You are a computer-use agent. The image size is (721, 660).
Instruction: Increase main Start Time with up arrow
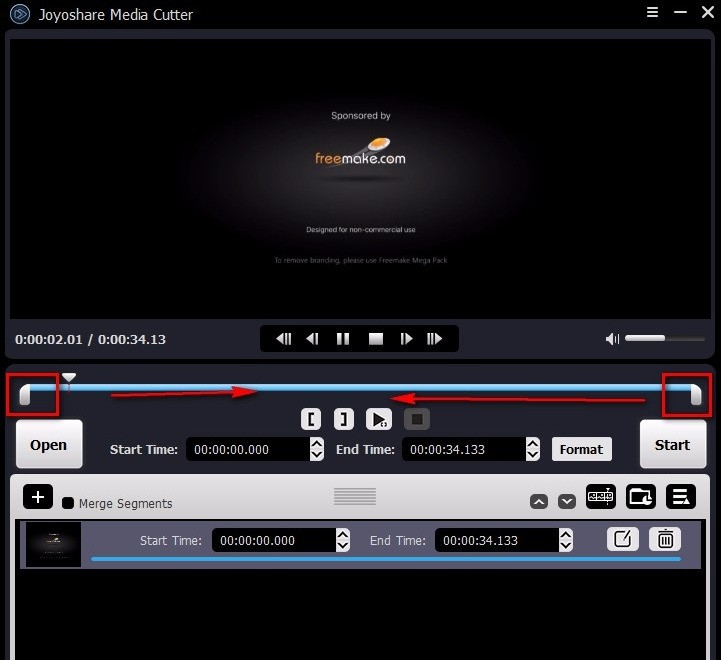click(x=317, y=443)
